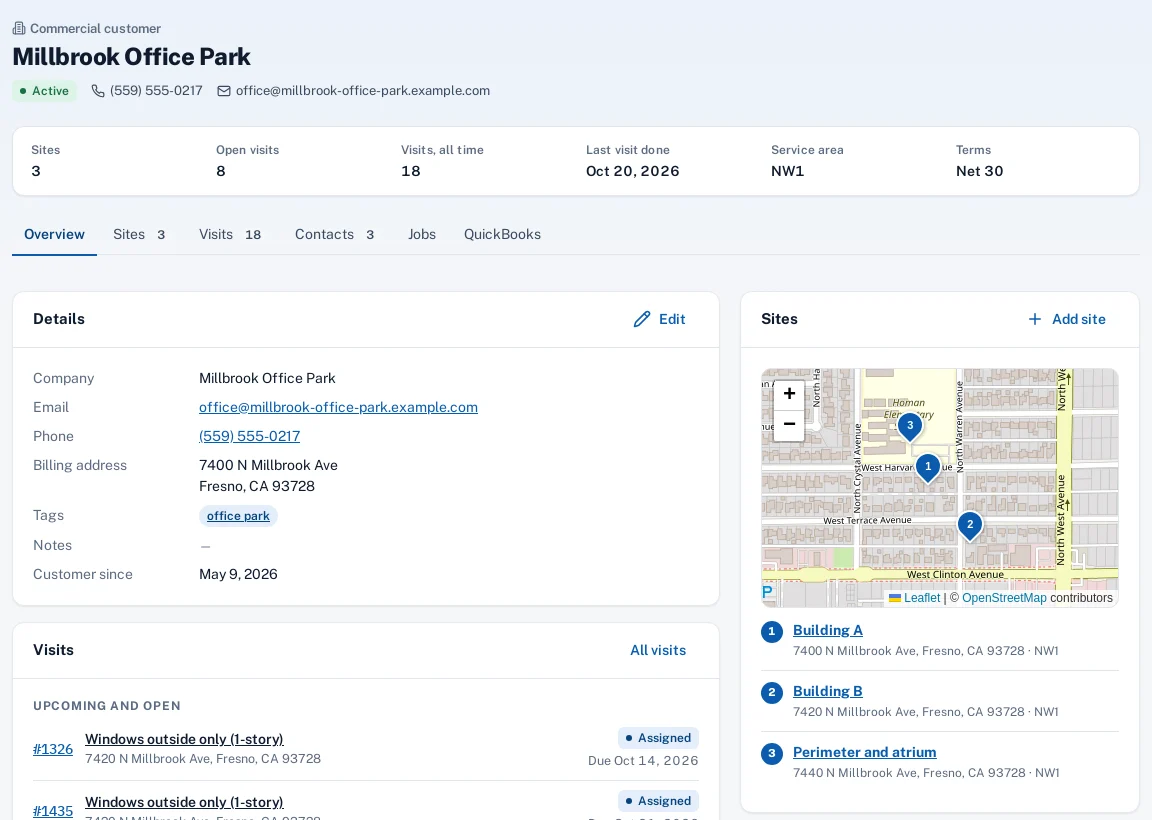The width and height of the screenshot is (1152, 820).
Task: Click the commercial customer building icon
Action: 19,29
